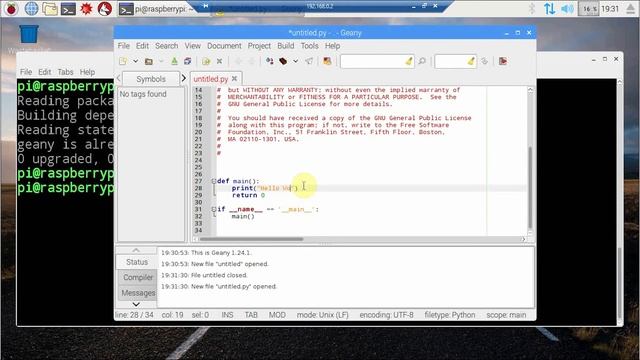Open Mathematica from the panel
640x360 pixels.
click(x=86, y=9)
